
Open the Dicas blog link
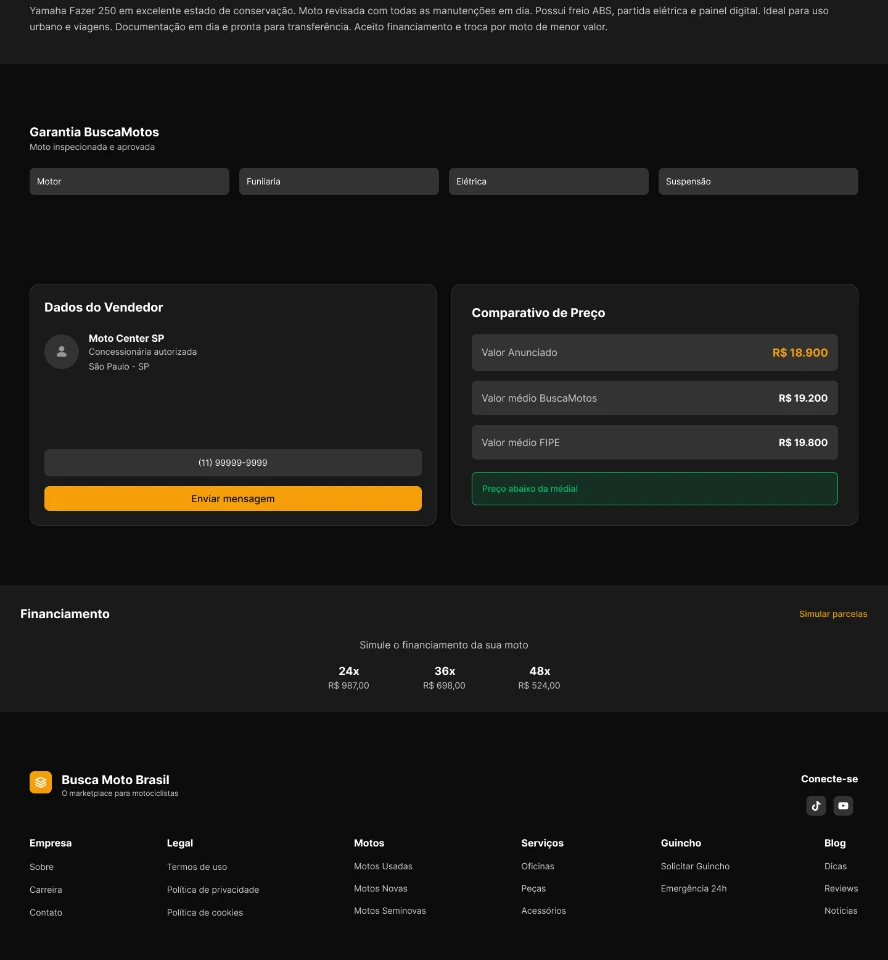pos(835,866)
